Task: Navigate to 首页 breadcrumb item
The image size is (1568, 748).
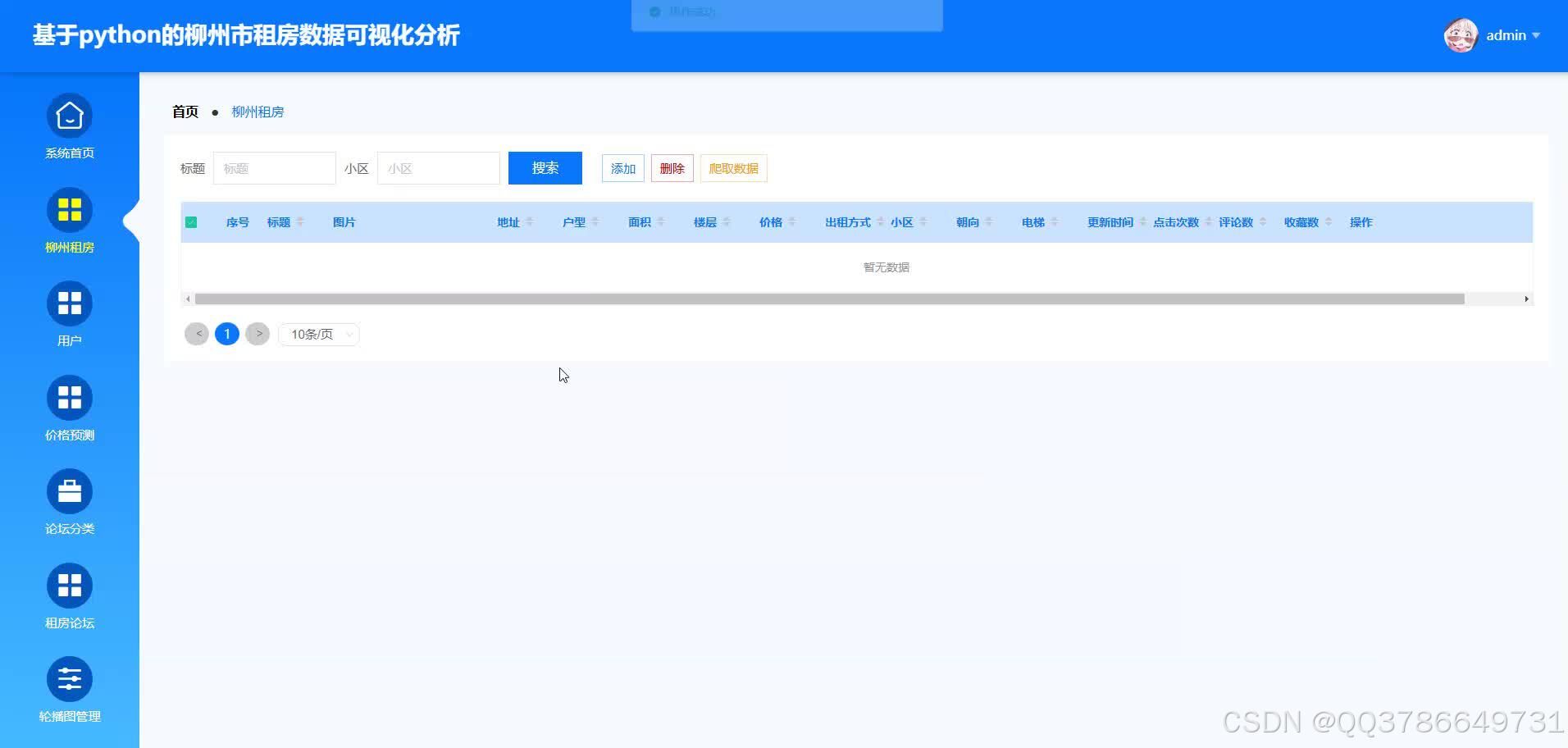Action: [x=185, y=112]
